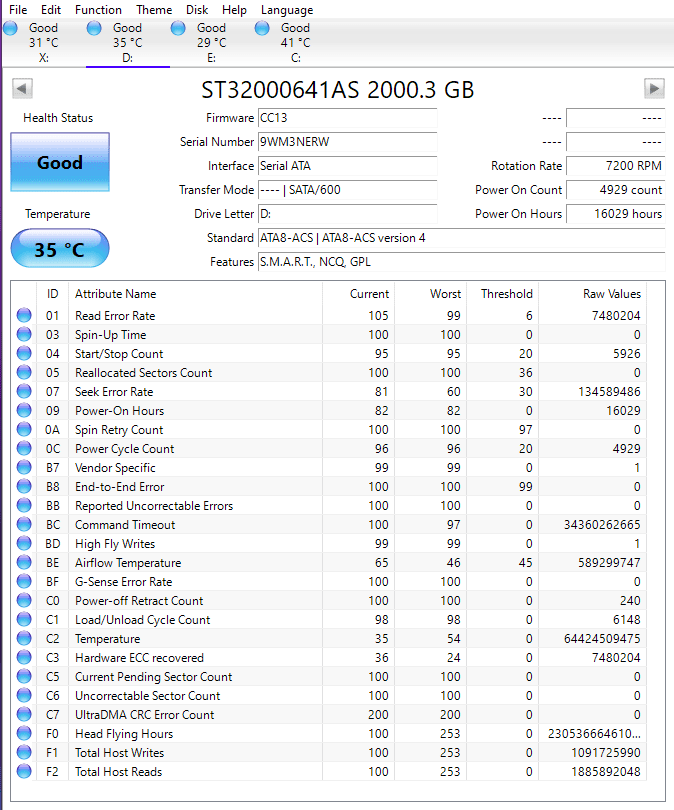
Task: Click the Power On Hours field
Action: click(616, 214)
